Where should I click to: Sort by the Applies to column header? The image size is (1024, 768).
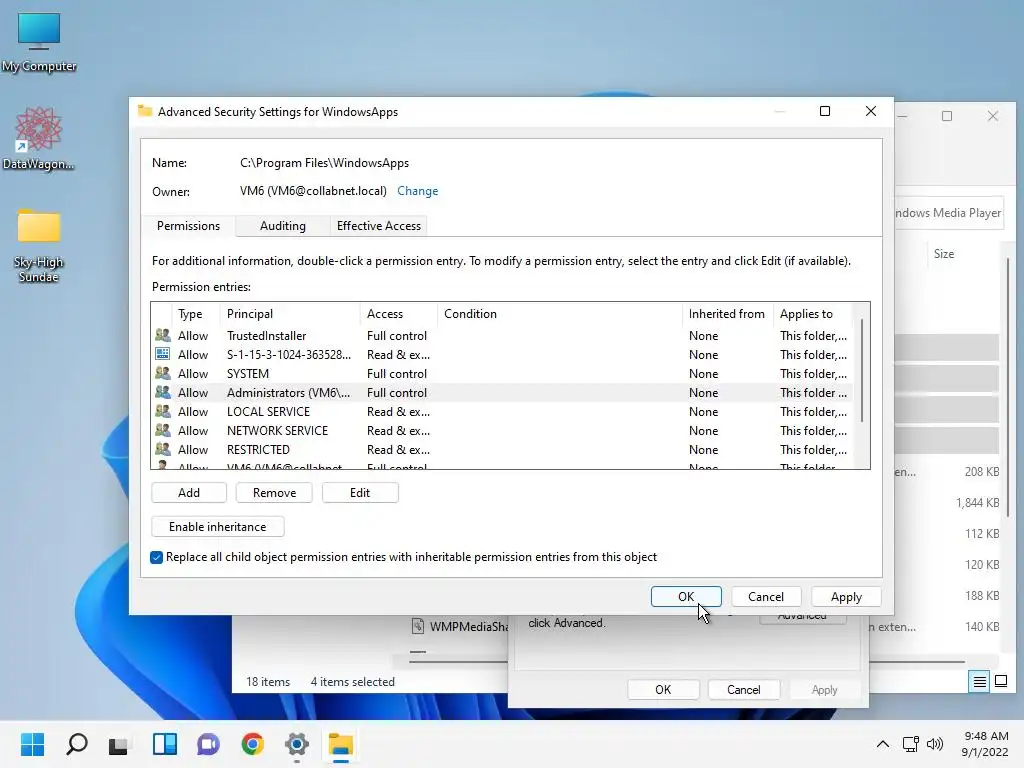(812, 313)
